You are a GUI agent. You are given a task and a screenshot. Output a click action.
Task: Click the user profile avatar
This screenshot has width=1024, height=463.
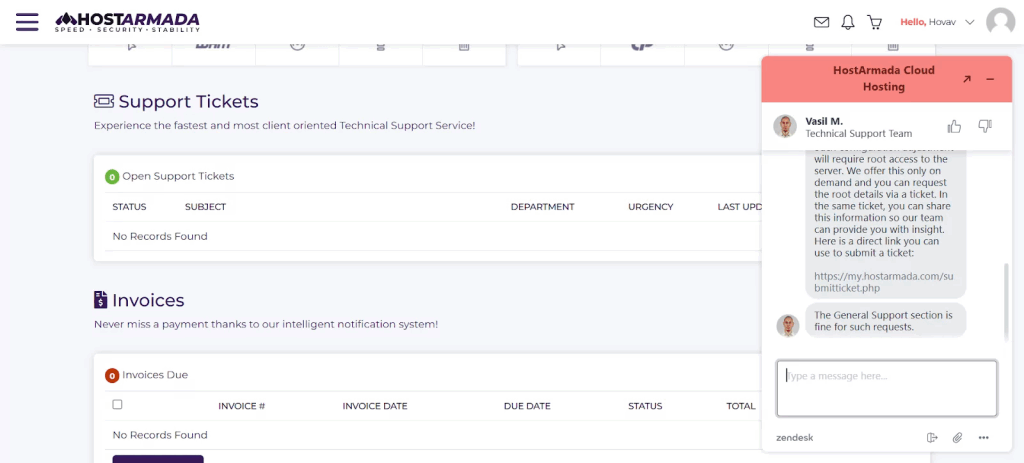pos(1000,22)
